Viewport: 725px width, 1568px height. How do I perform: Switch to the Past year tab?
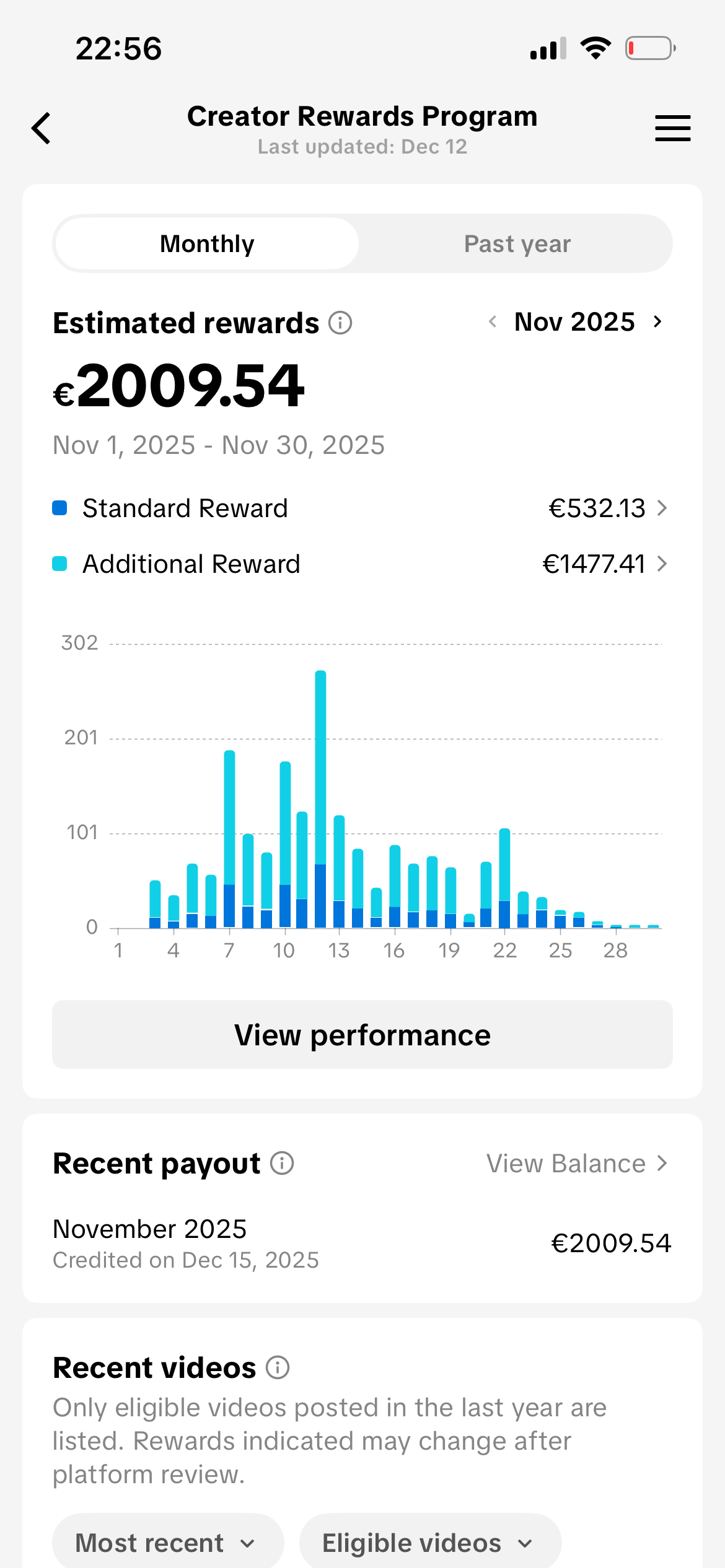[x=517, y=244]
